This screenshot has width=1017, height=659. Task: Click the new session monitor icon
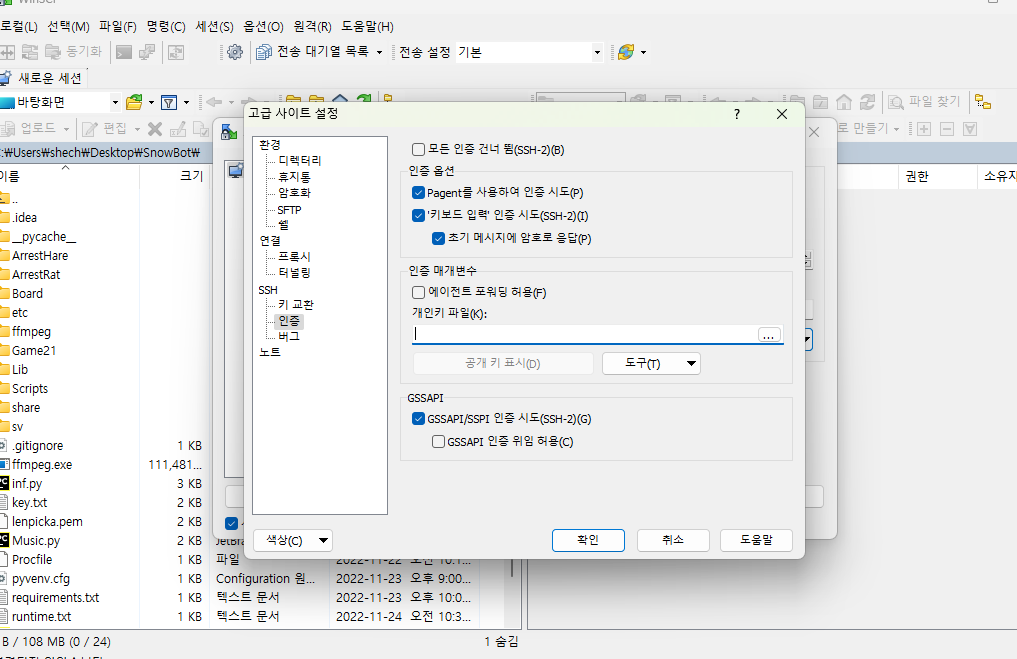[x=5, y=78]
